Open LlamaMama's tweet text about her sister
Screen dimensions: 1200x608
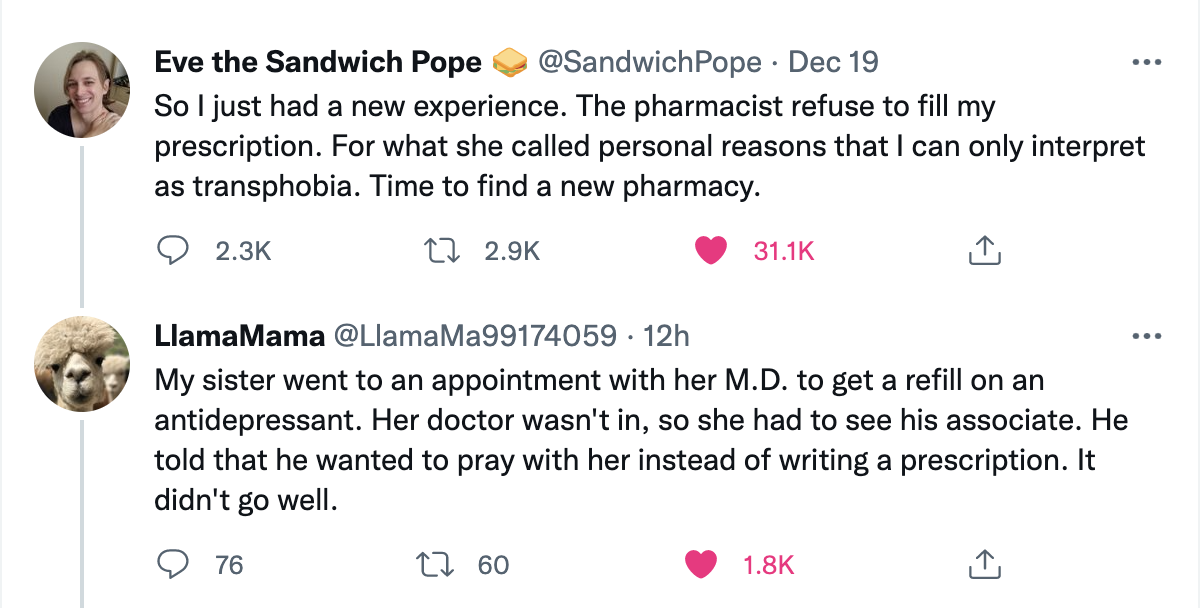[640, 440]
